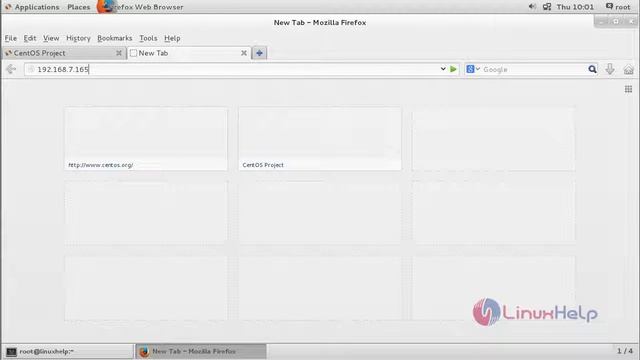Click the Thu 10:01 clock
The height and width of the screenshot is (360, 640).
pos(575,7)
